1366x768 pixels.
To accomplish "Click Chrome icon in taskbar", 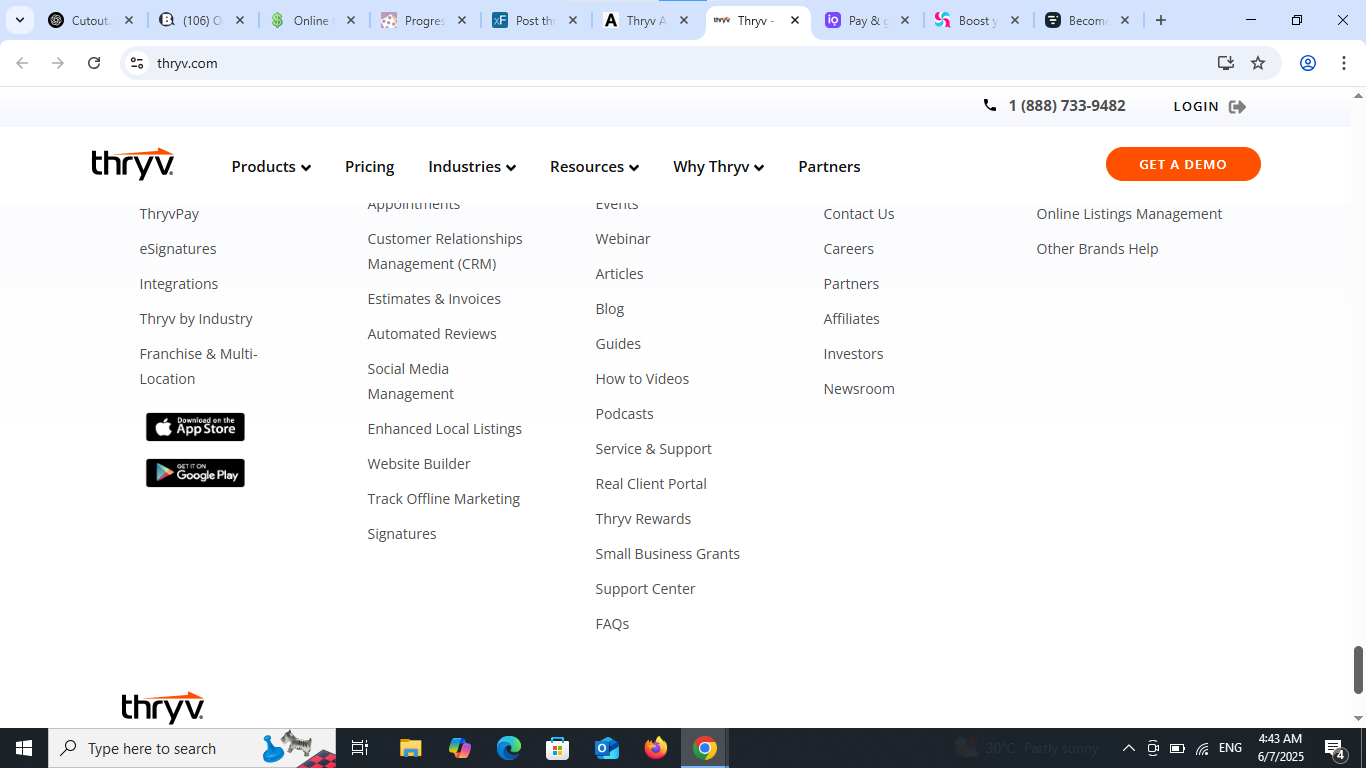I will [x=705, y=748].
